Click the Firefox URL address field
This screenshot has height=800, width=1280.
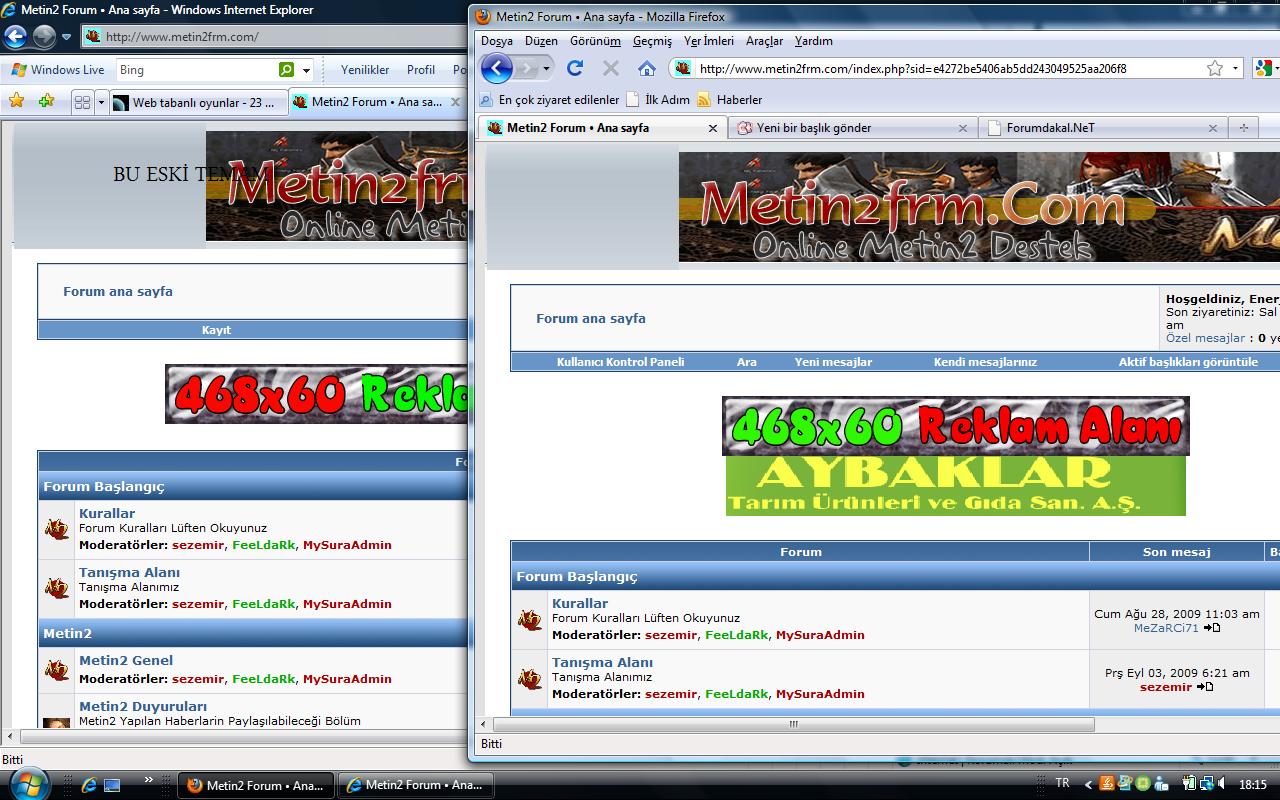tap(950, 68)
